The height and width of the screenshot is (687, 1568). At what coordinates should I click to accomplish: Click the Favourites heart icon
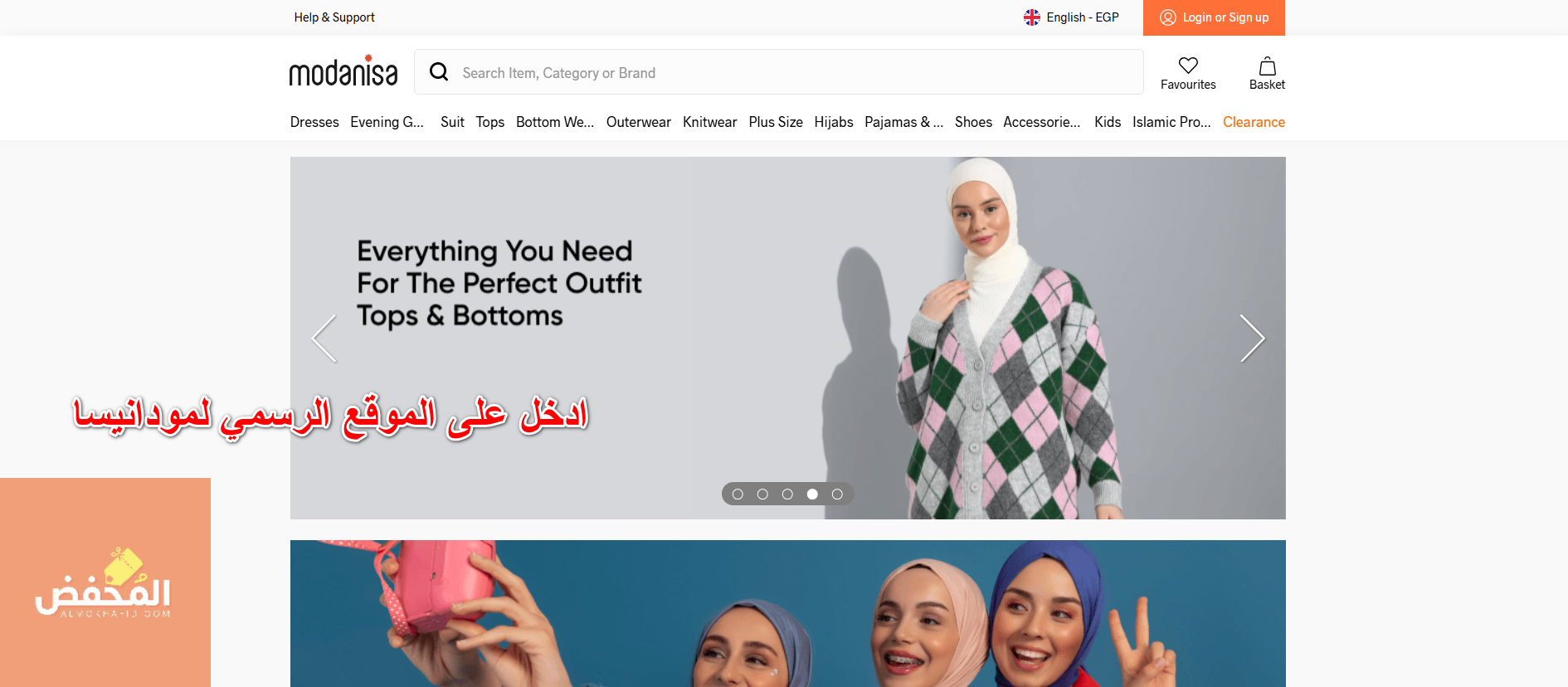(1188, 66)
